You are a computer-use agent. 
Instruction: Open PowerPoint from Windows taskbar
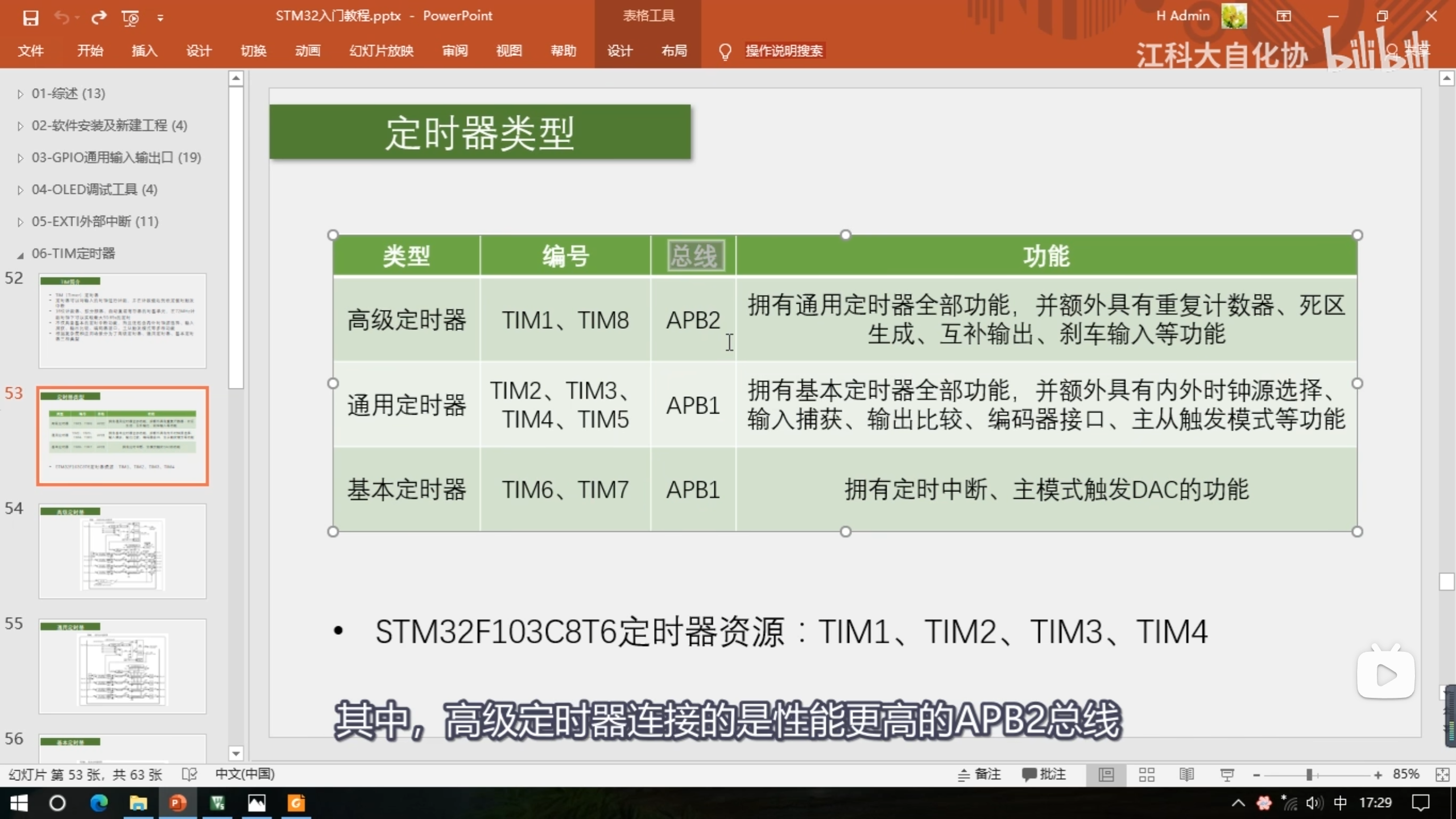tap(177, 803)
